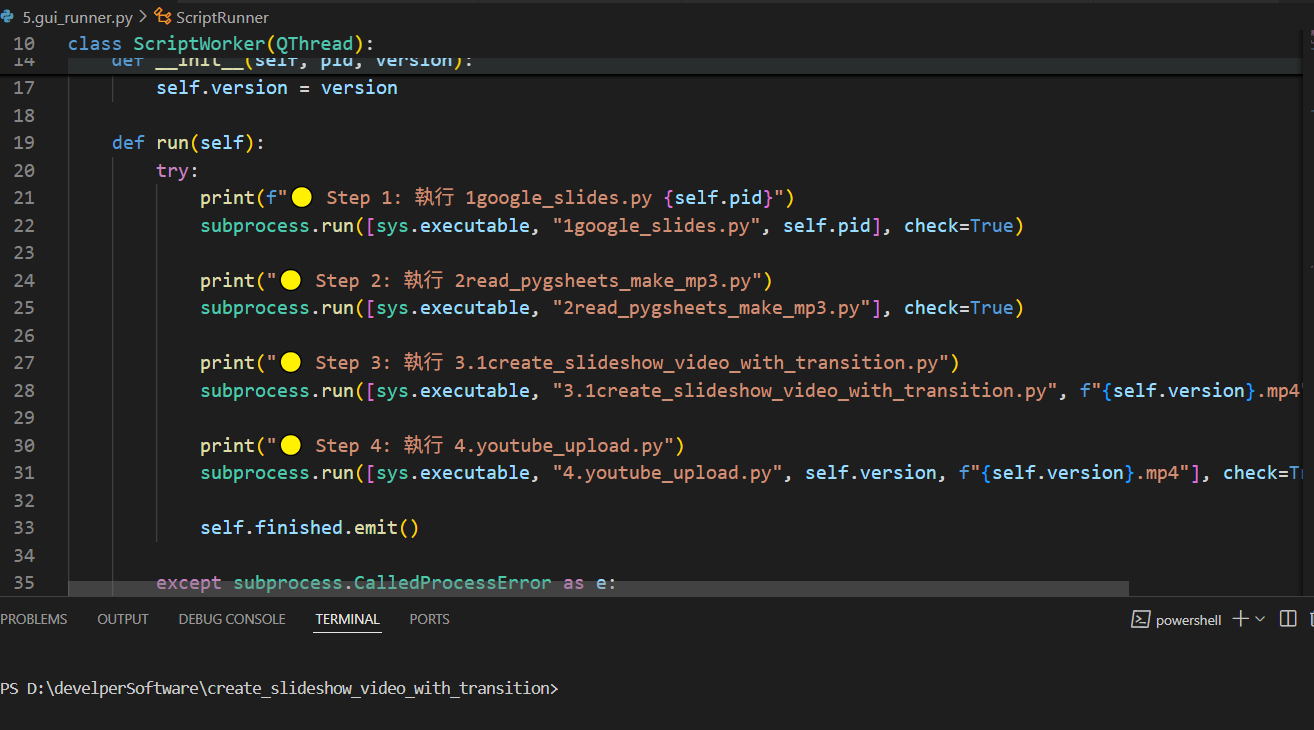Split the terminal using the split icon
Viewport: 1314px width, 730px height.
pyautogui.click(x=1288, y=619)
